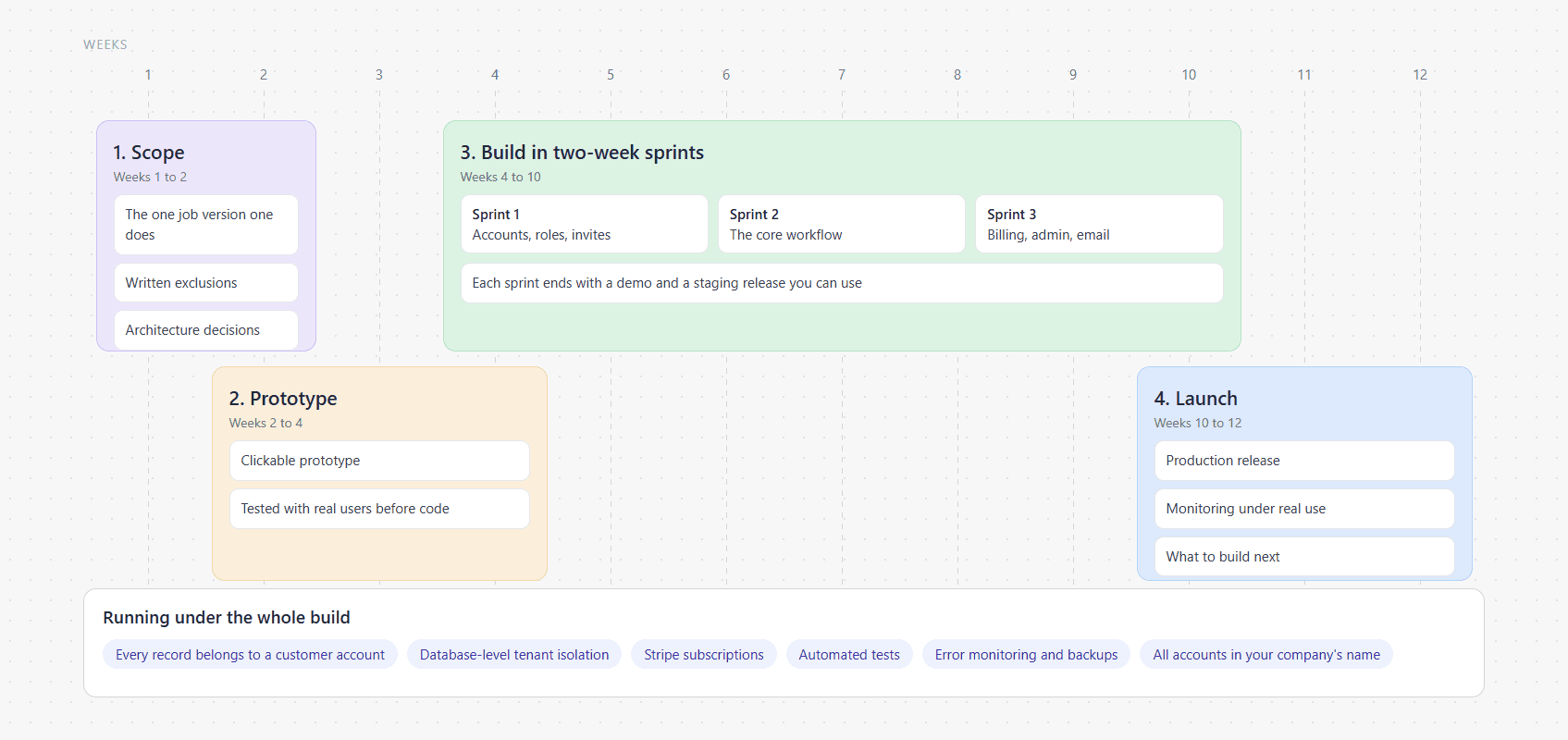Viewport: 1568px width, 740px height.
Task: Click 'Error monitoring and backups' tag
Action: pos(1026,655)
